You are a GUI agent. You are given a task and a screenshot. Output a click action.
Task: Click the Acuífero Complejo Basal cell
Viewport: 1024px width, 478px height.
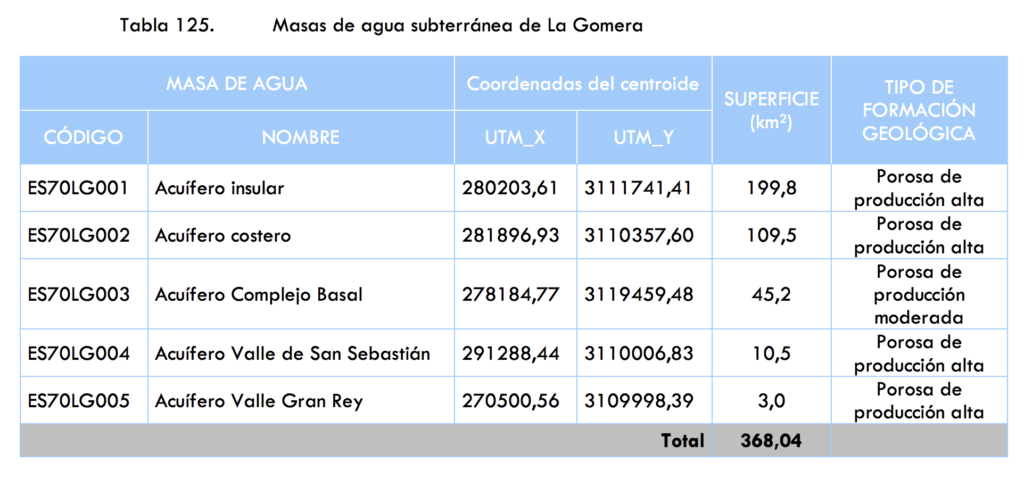pos(301,295)
